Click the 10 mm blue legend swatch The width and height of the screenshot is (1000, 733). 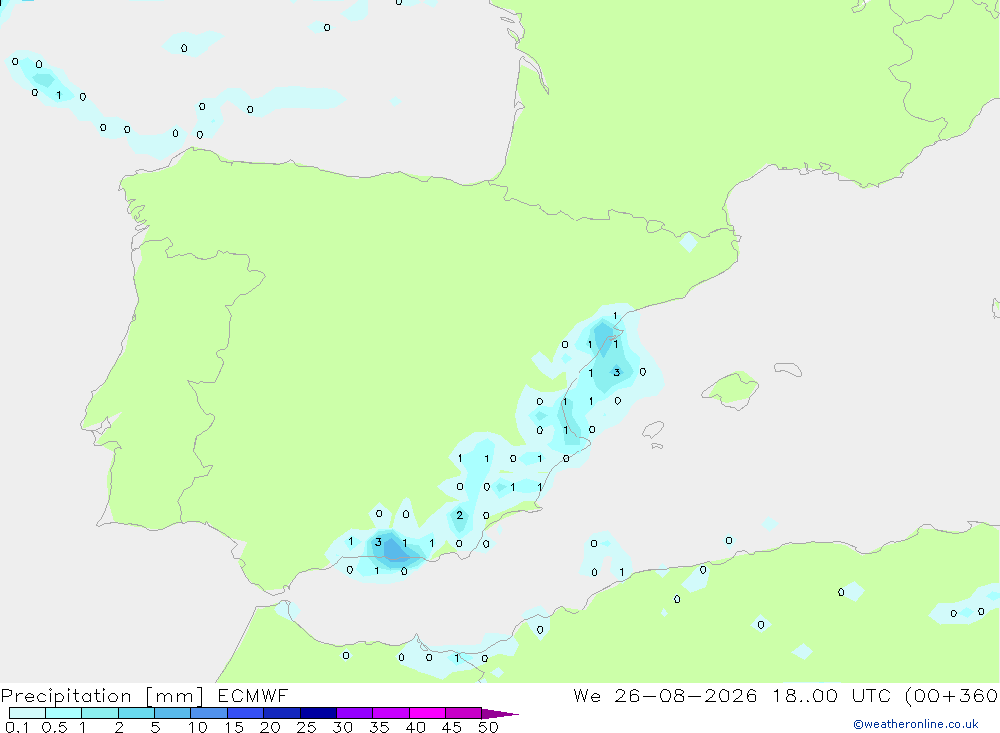[209, 713]
